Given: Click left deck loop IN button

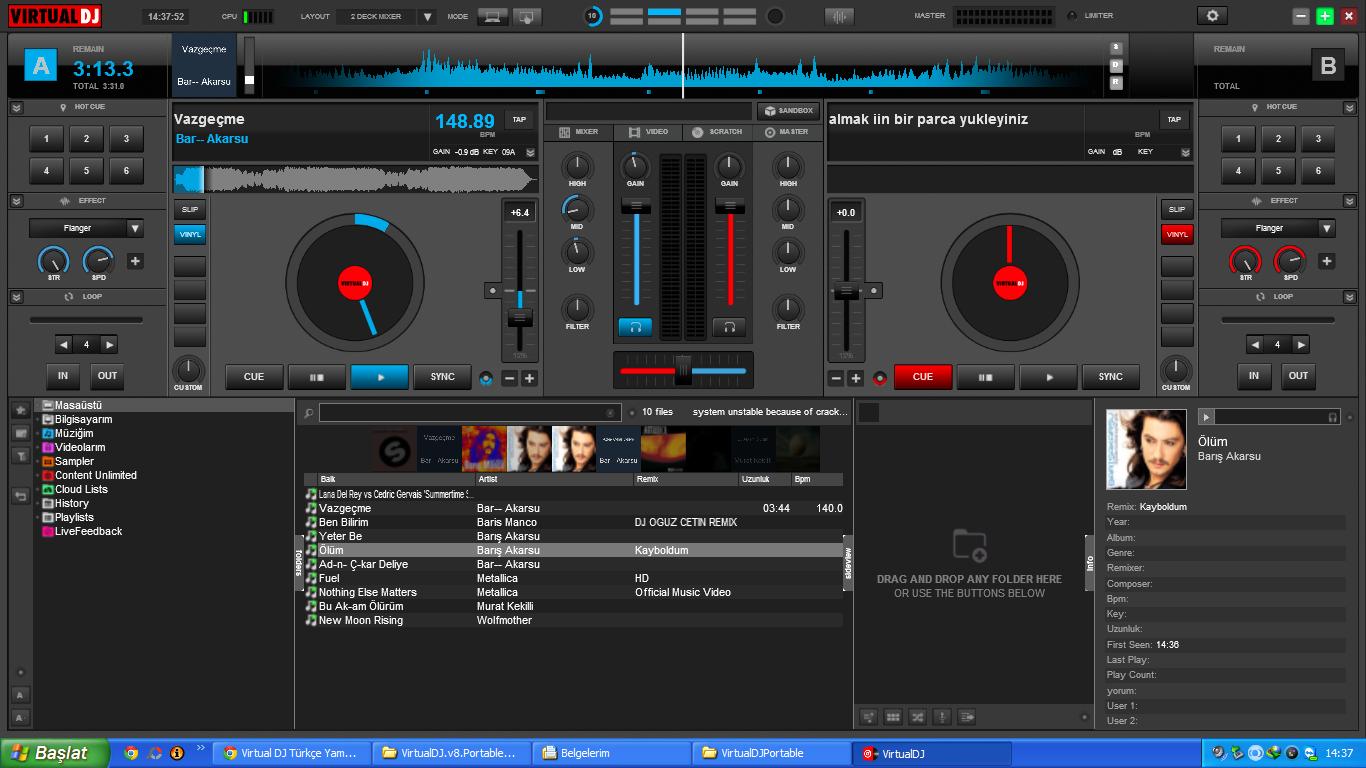Looking at the screenshot, I should (x=63, y=376).
